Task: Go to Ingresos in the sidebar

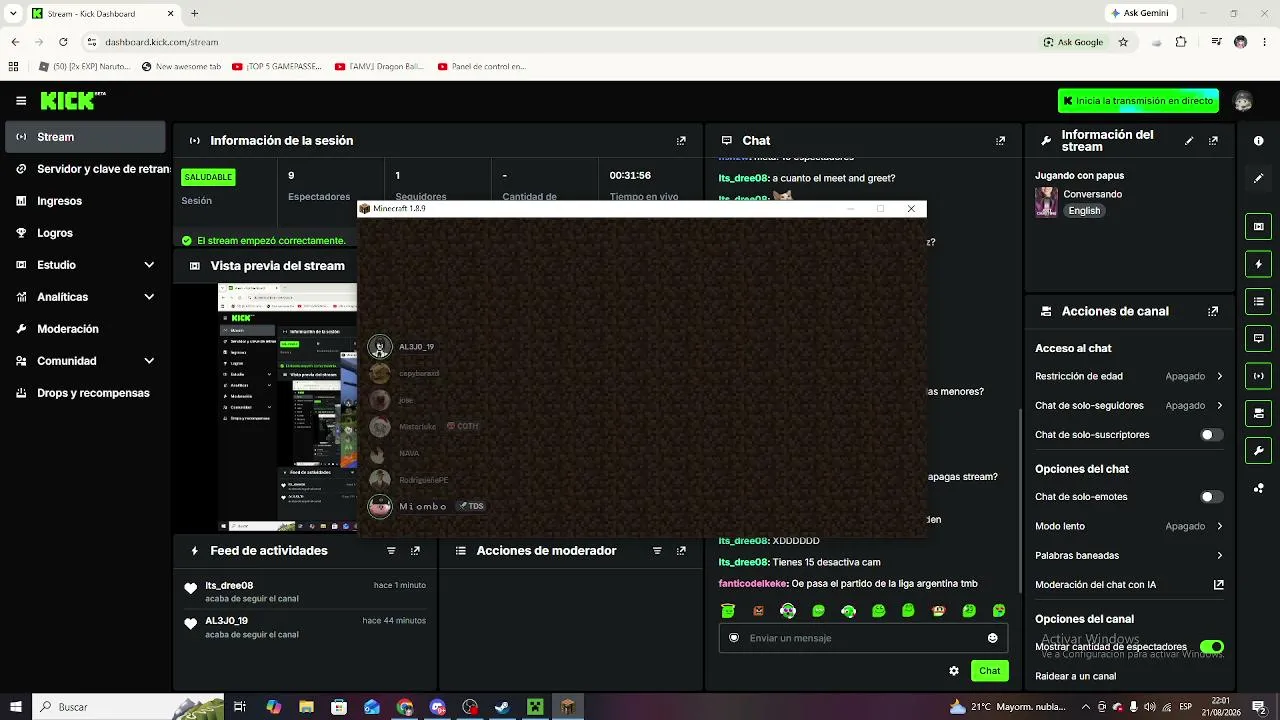Action: click(85, 201)
